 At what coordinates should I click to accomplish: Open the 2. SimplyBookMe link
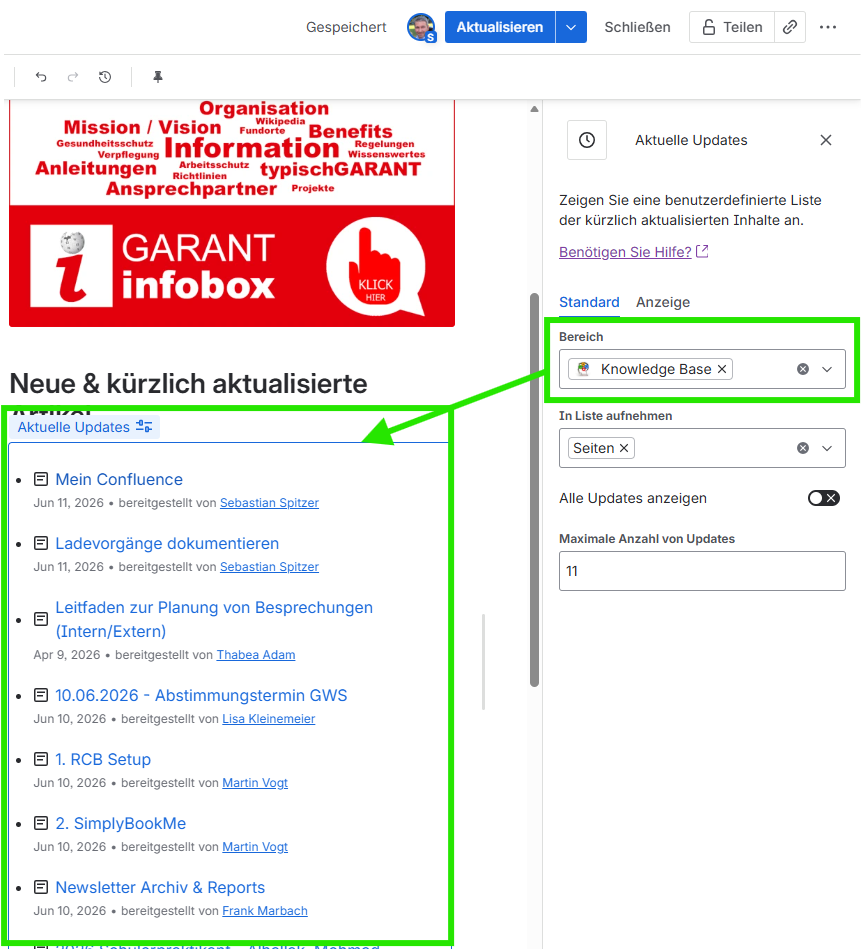coord(121,824)
